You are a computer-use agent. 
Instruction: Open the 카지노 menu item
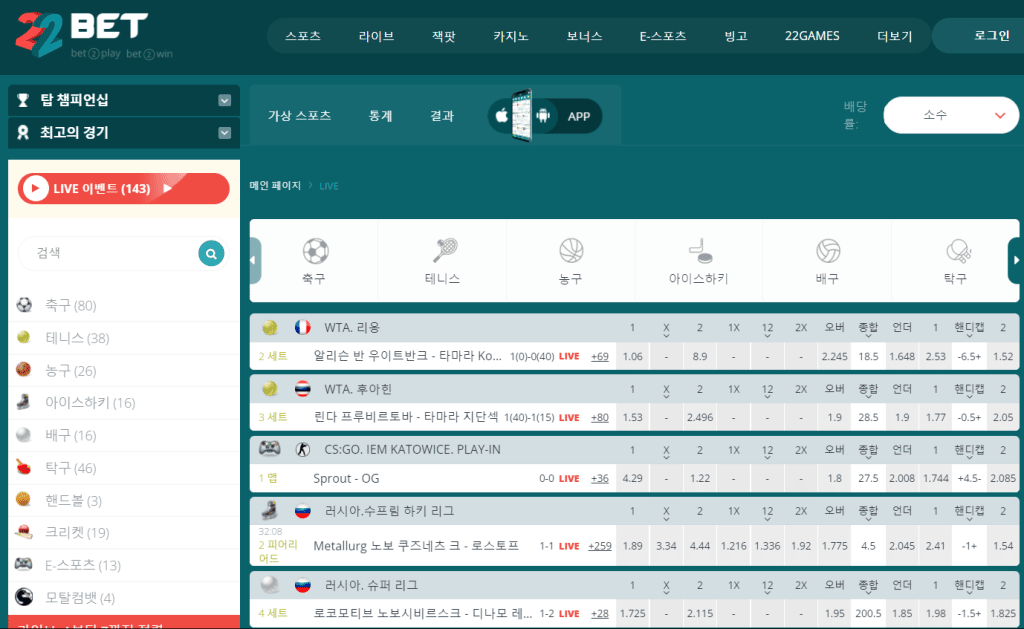pyautogui.click(x=511, y=36)
